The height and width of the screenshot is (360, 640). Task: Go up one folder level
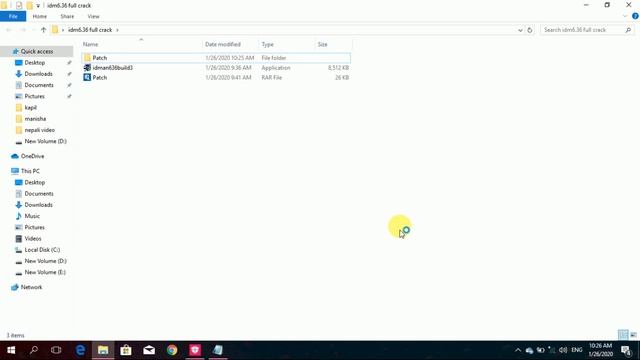(x=43, y=30)
